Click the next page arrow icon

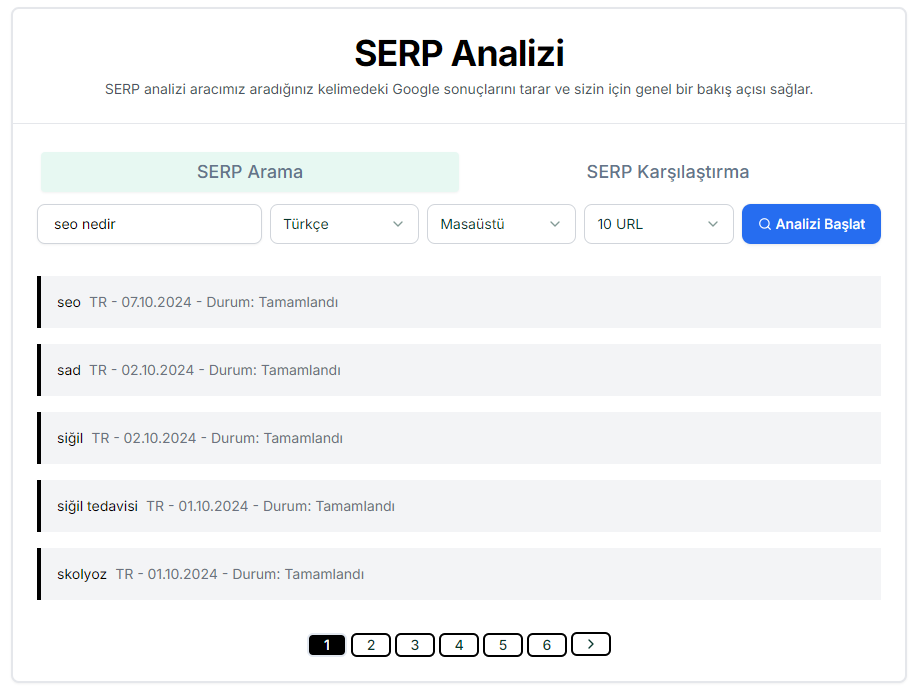tap(590, 644)
